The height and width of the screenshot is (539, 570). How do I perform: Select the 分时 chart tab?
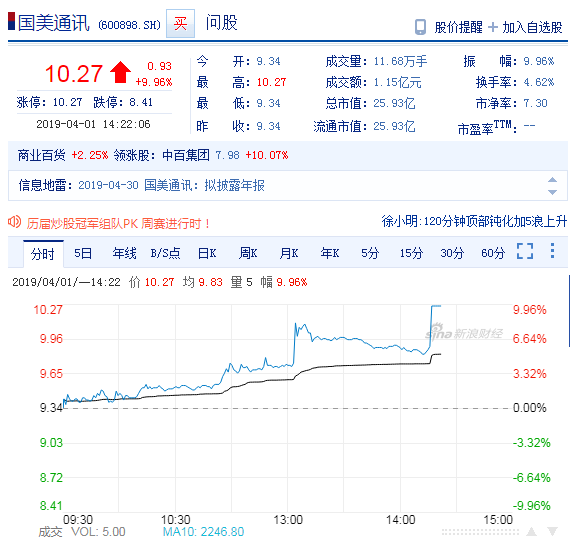43,253
